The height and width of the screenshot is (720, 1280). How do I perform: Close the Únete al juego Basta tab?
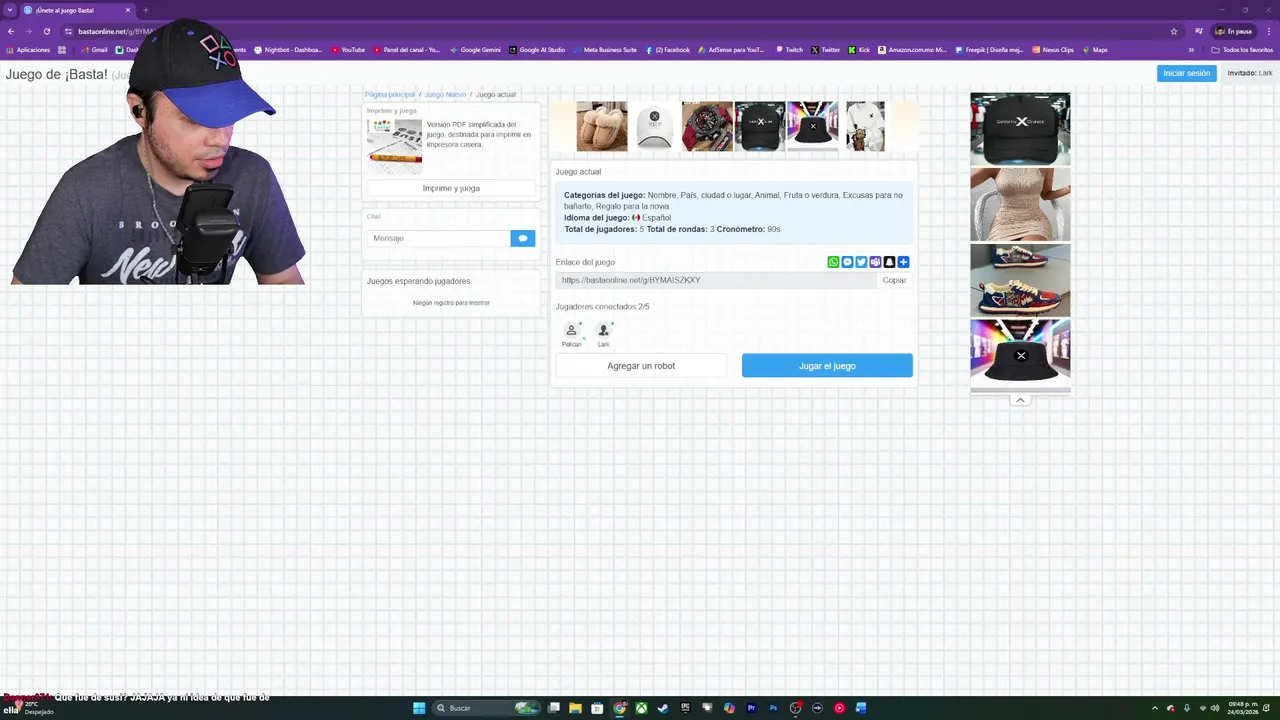pos(128,10)
